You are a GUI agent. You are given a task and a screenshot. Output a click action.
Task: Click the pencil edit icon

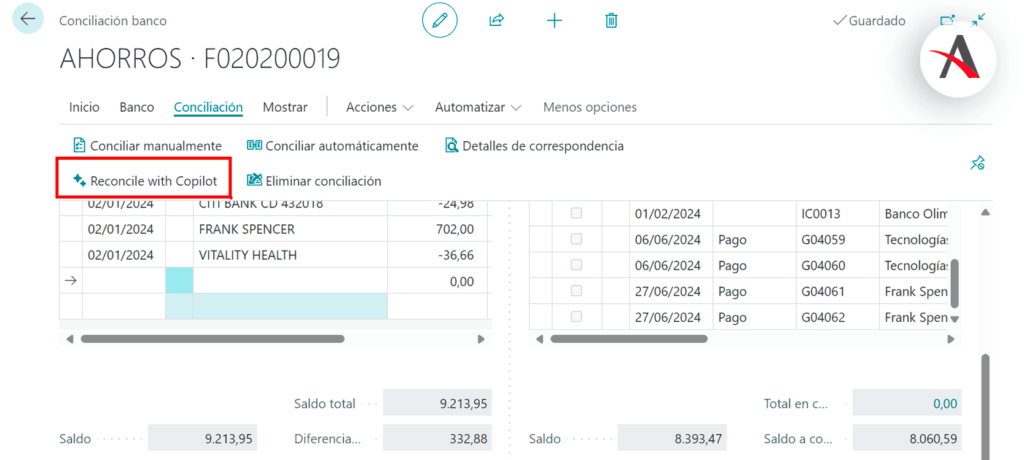tap(439, 20)
